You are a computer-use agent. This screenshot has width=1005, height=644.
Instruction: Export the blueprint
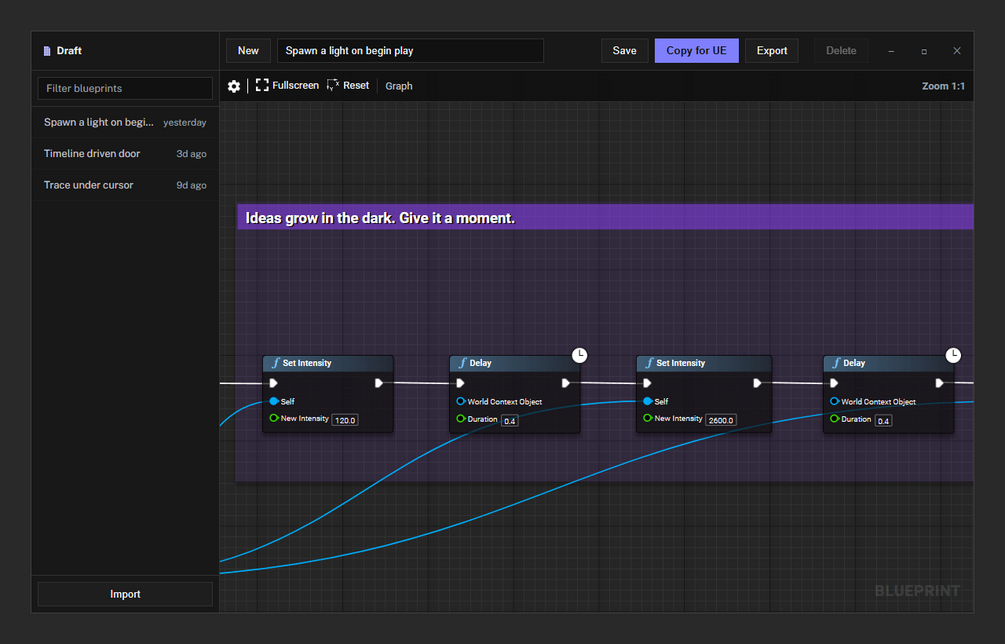pos(772,51)
